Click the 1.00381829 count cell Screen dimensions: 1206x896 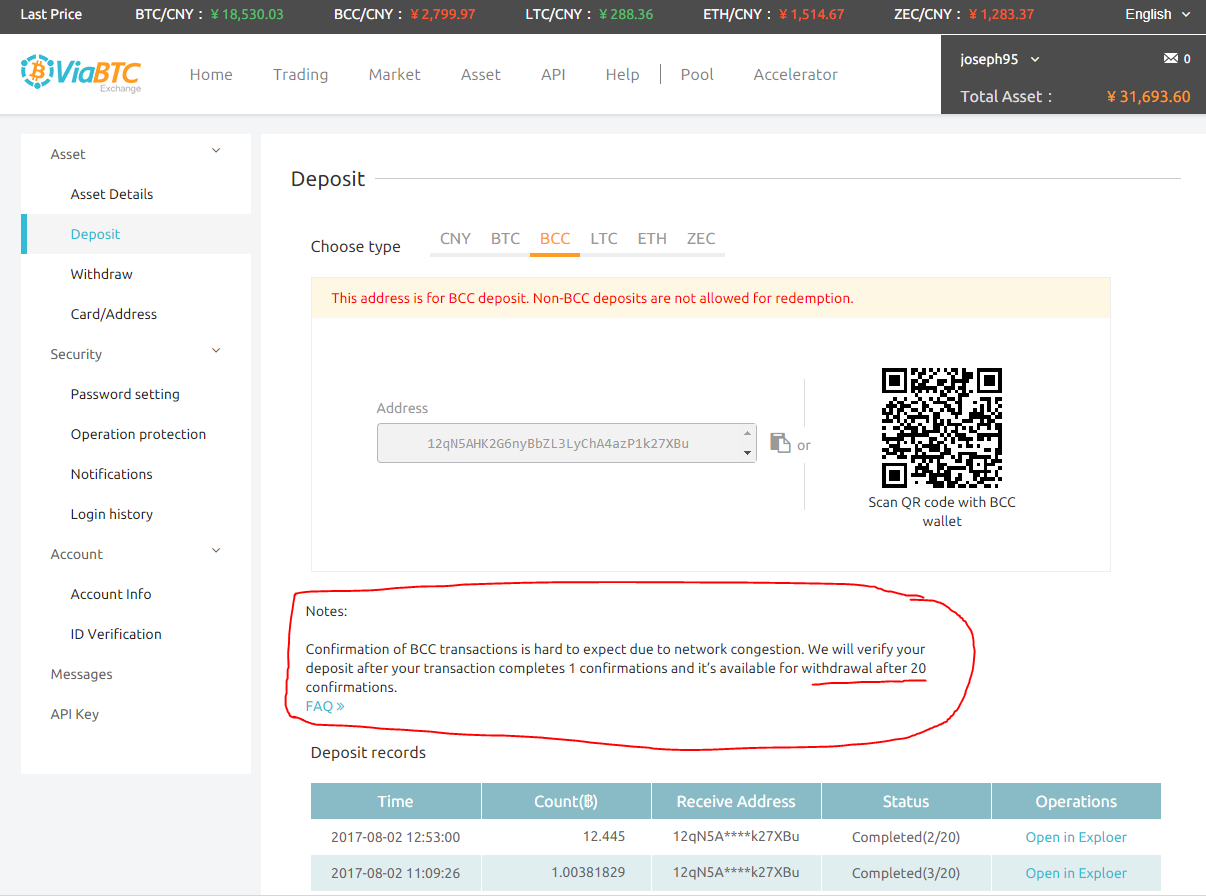tap(566, 873)
